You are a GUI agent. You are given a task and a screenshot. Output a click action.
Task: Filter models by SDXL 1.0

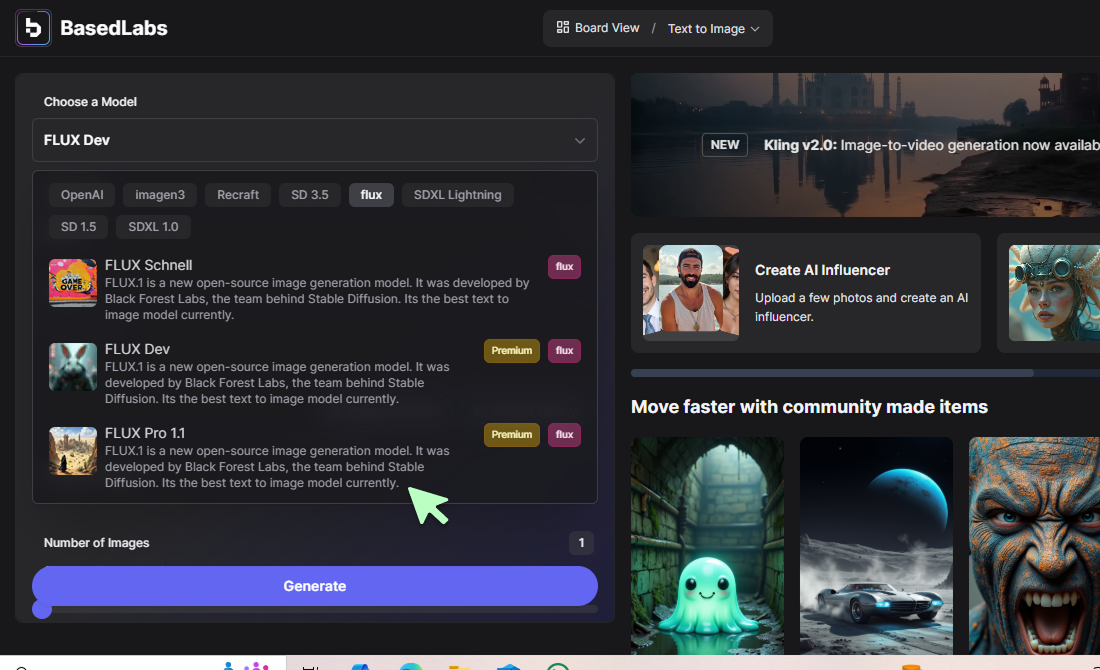coord(153,227)
